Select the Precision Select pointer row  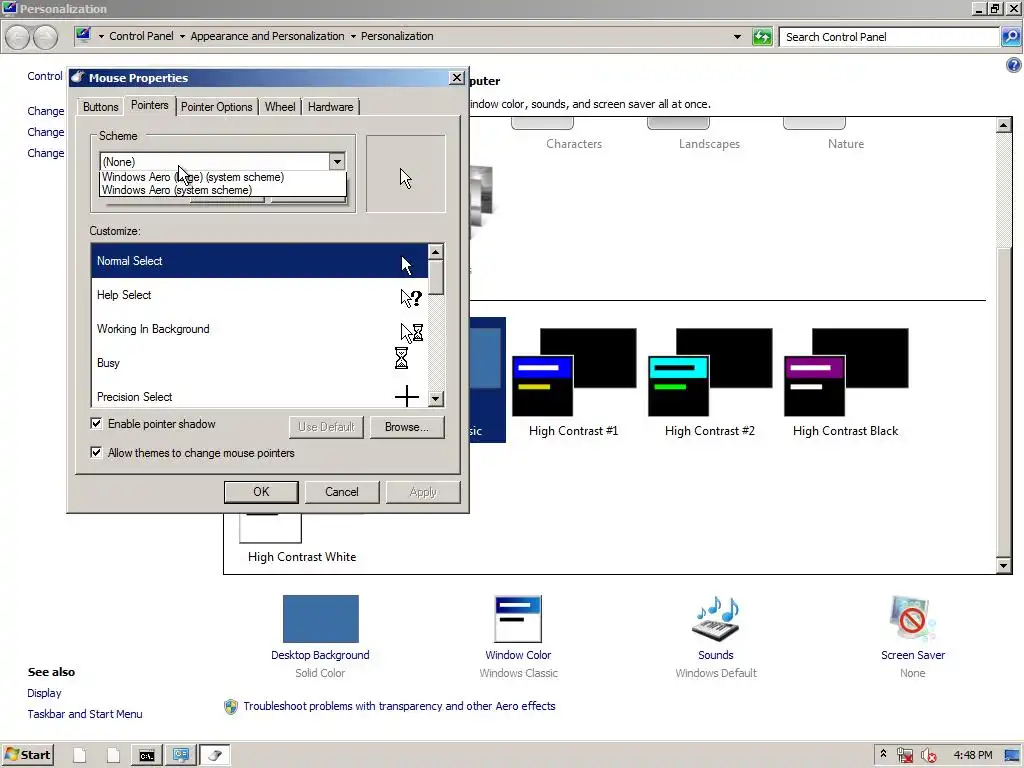click(259, 396)
